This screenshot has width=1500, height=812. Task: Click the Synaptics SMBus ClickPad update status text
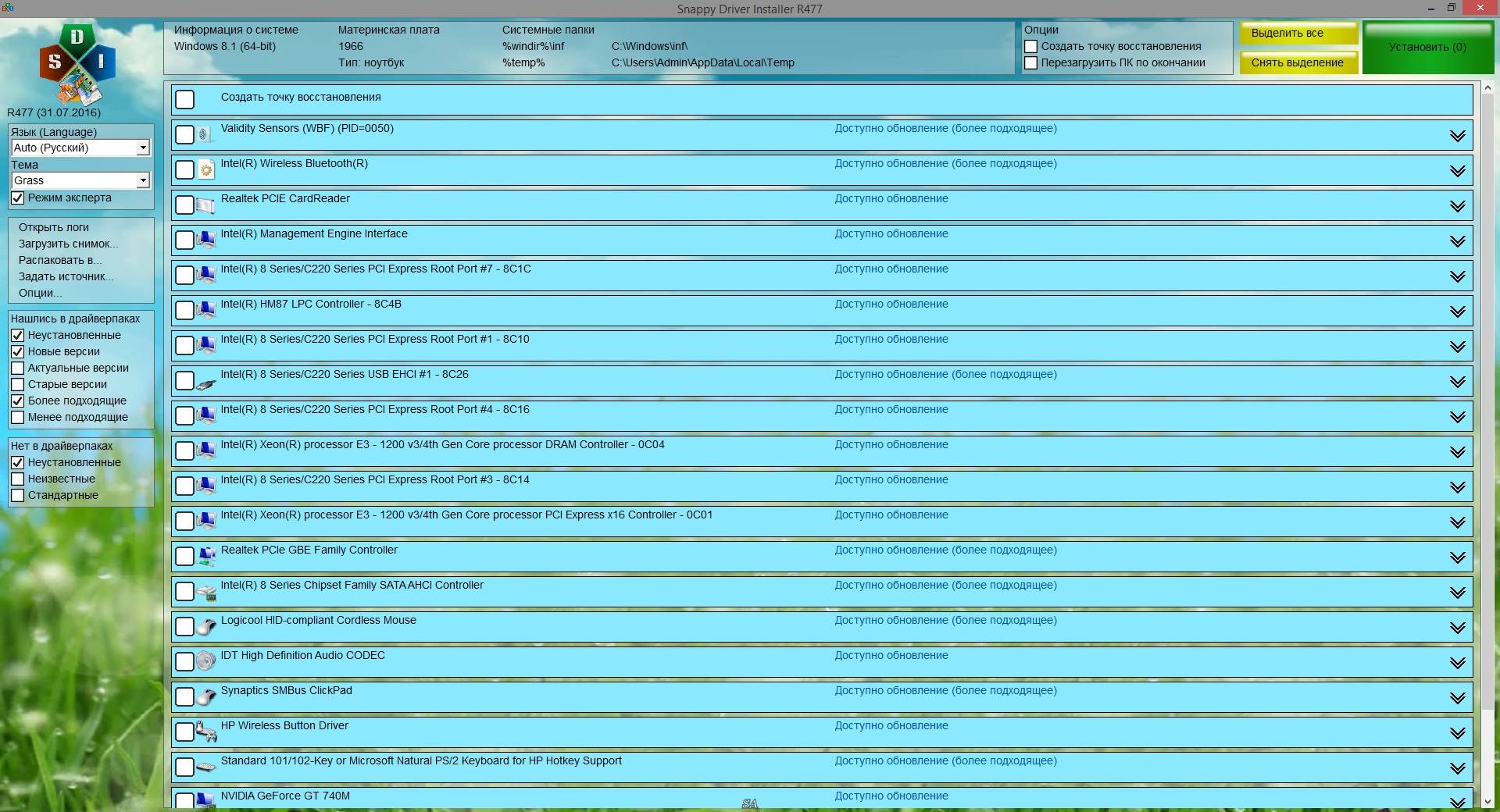945,690
